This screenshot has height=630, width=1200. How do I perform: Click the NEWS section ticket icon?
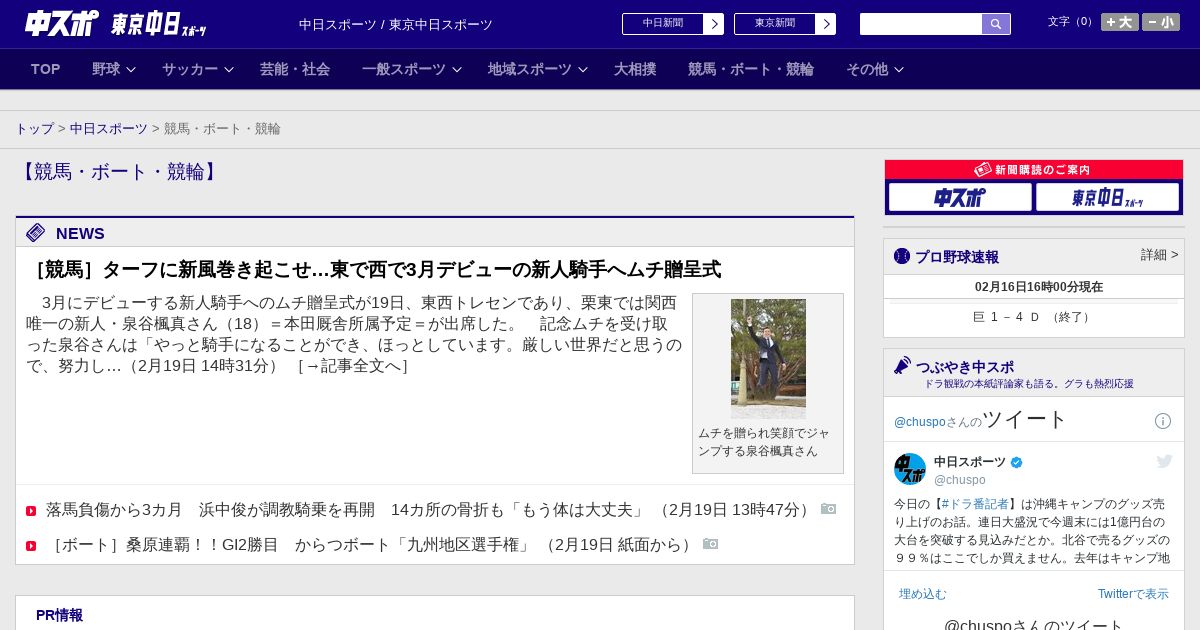click(35, 233)
